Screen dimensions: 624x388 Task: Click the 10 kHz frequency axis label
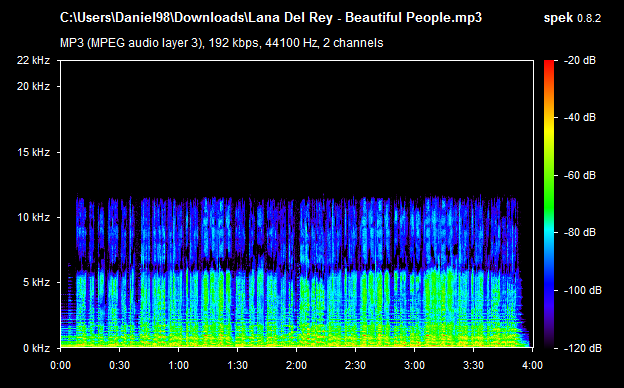(x=33, y=217)
